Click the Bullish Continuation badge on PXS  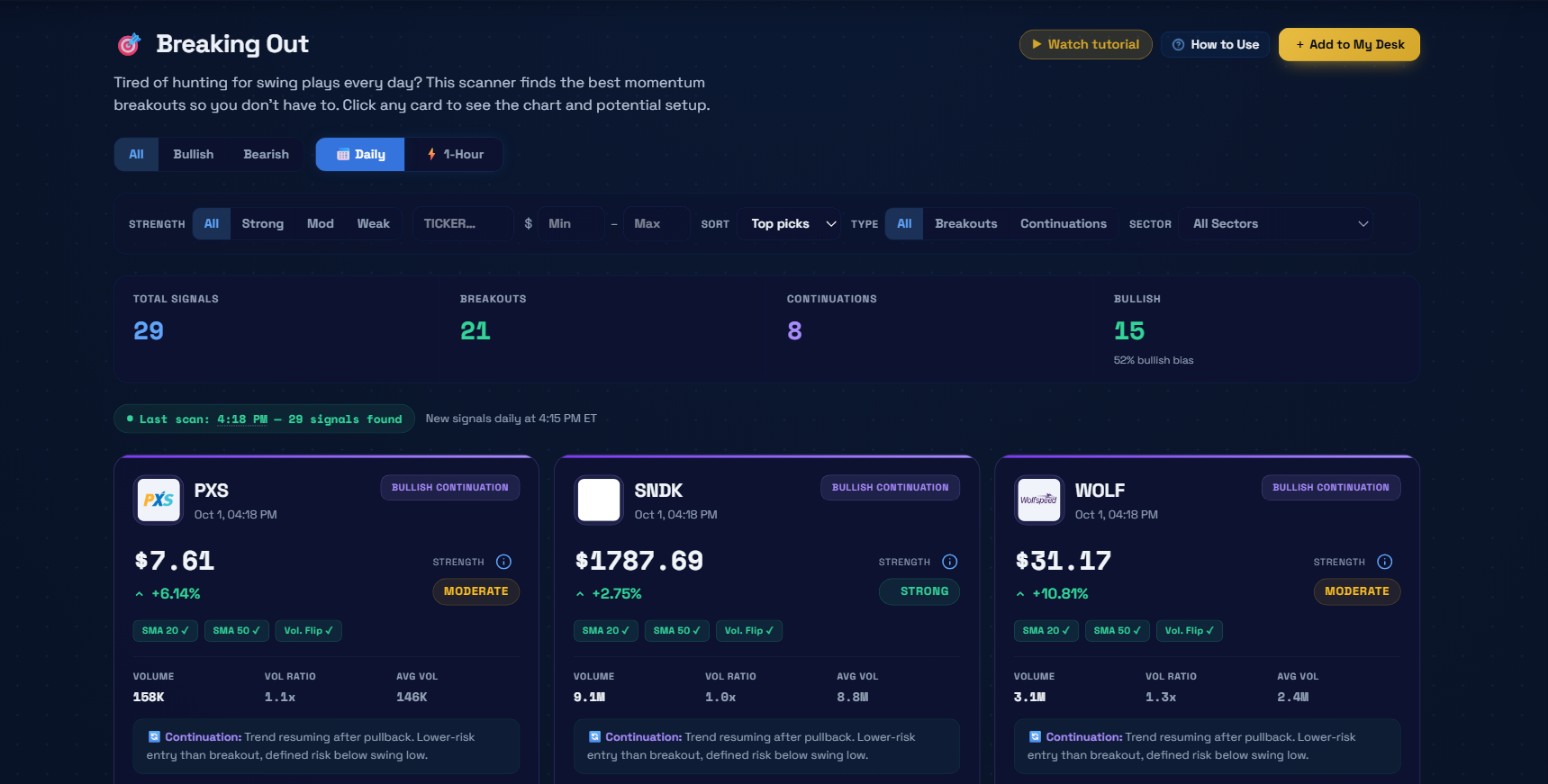coord(450,487)
